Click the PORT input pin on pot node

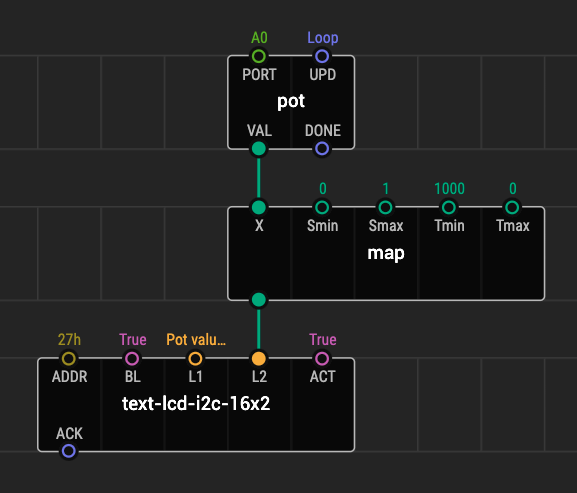pos(259,56)
